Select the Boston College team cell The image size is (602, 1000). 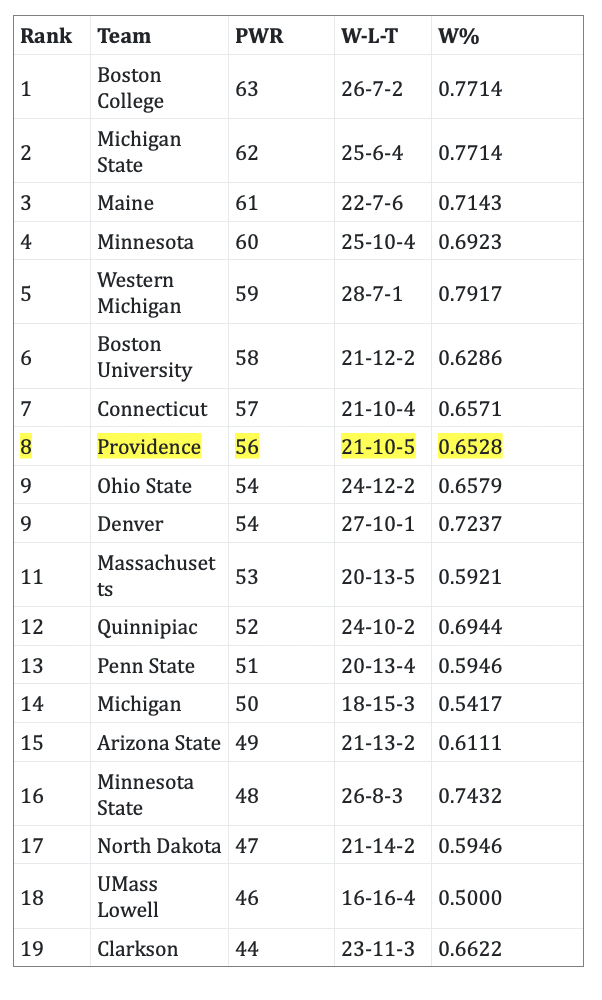(x=130, y=88)
